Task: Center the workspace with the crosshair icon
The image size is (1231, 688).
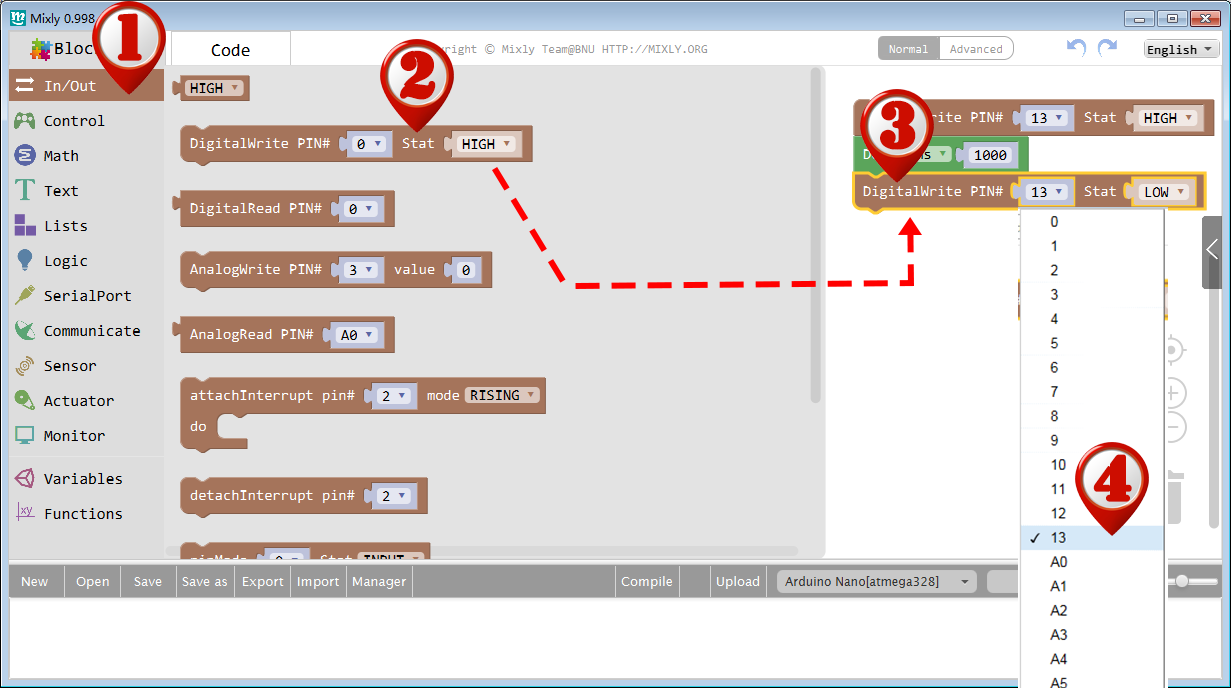Action: point(1172,351)
